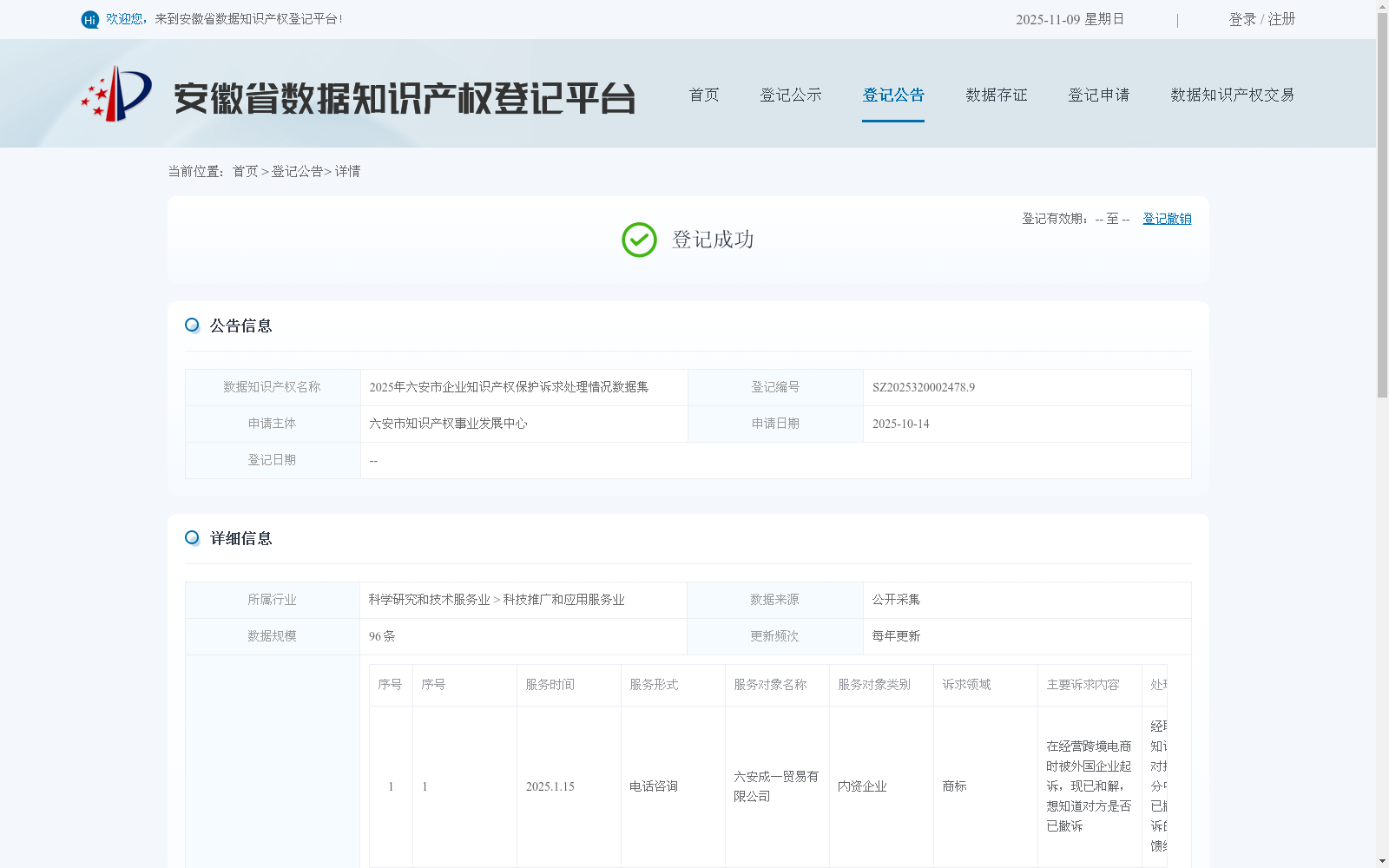Open the 数据存证 navigation tab
This screenshot has width=1389, height=868.
click(x=997, y=95)
